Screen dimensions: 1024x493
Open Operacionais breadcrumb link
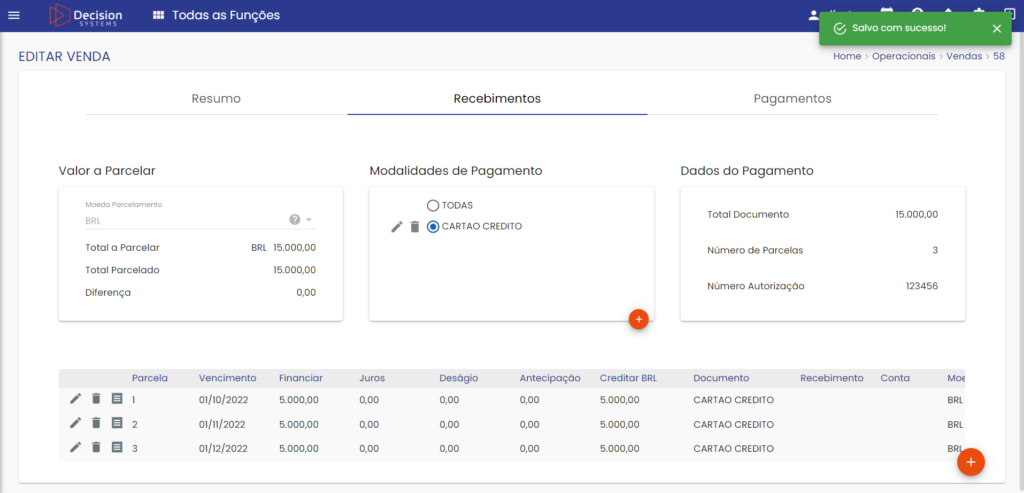coord(904,56)
